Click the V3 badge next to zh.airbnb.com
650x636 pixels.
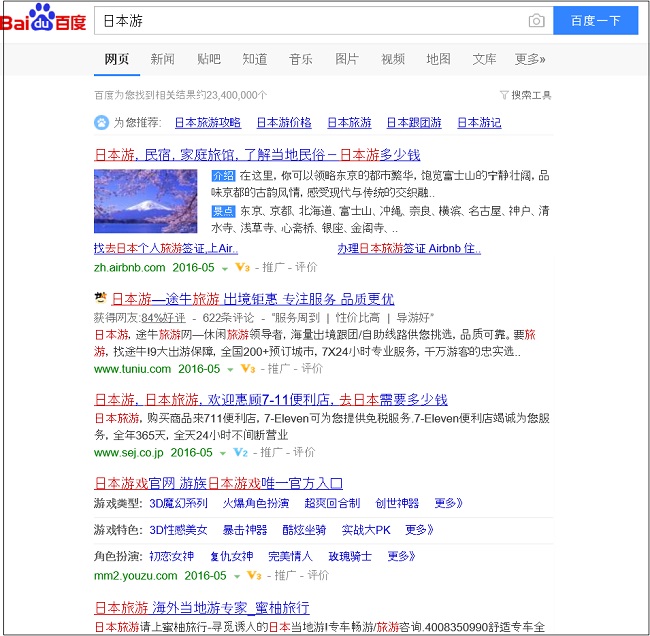click(242, 268)
